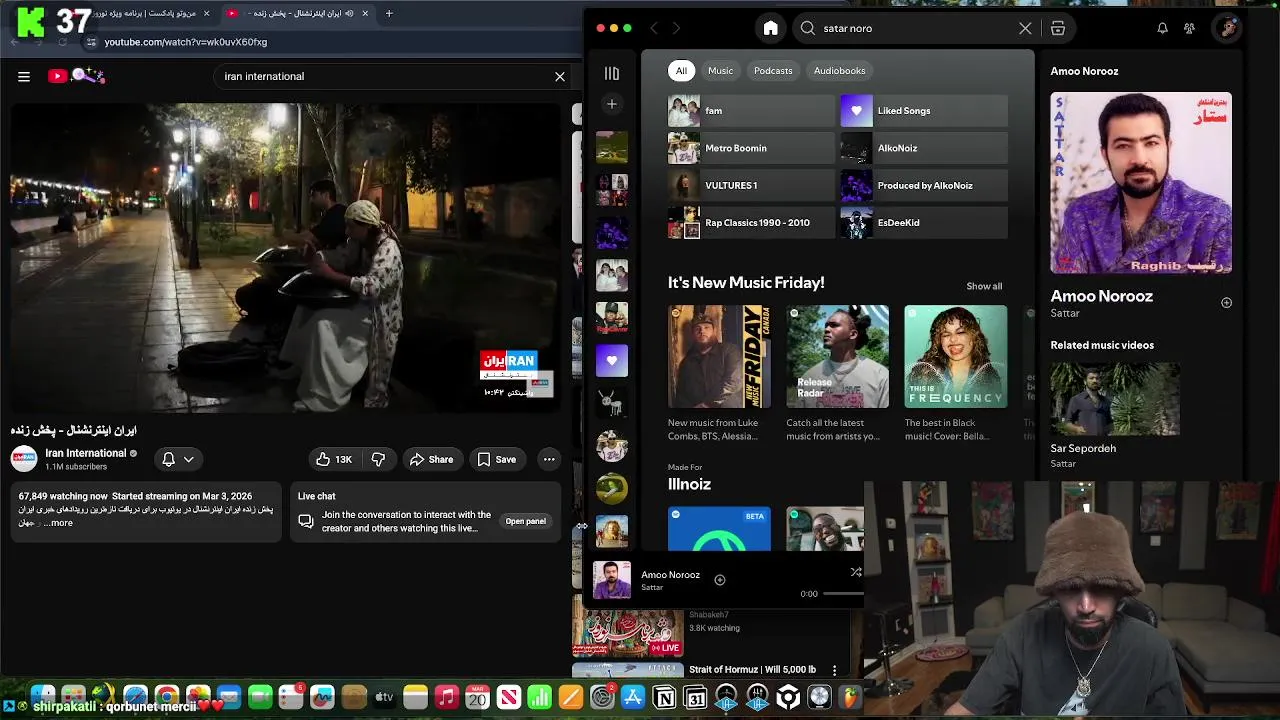The image size is (1280, 720).
Task: Open panel for YouTube live chat
Action: click(526, 521)
